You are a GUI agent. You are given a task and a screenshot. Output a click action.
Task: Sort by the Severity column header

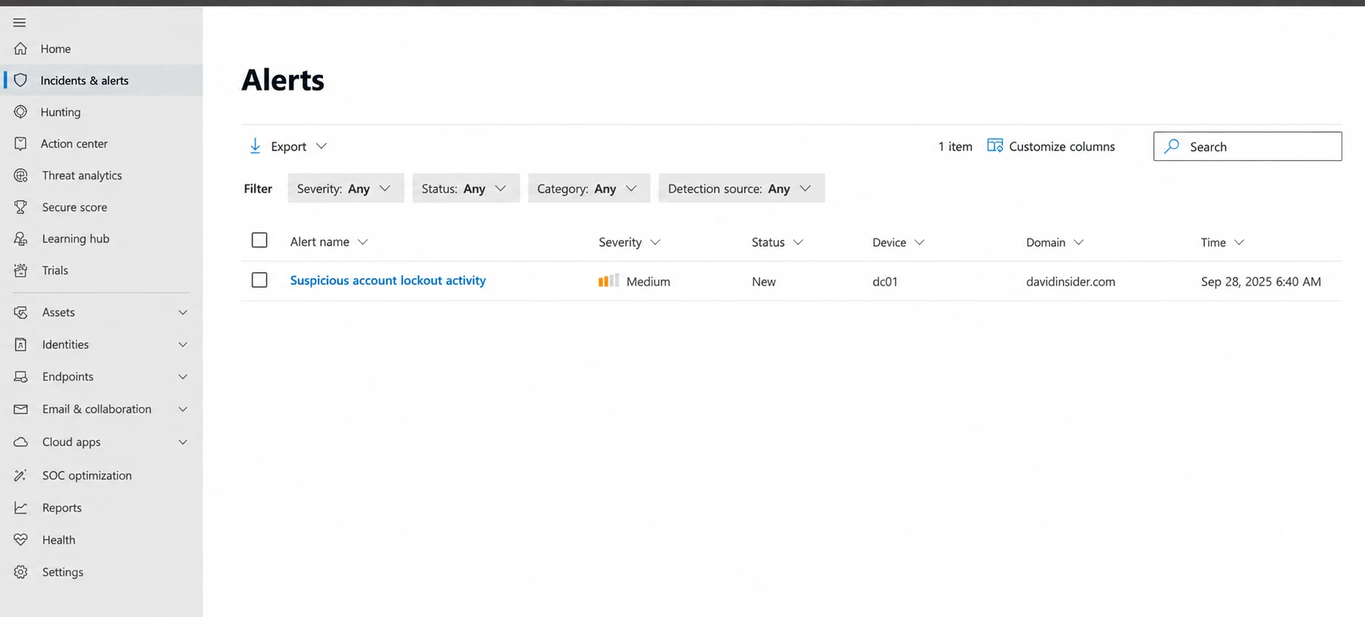click(x=630, y=242)
